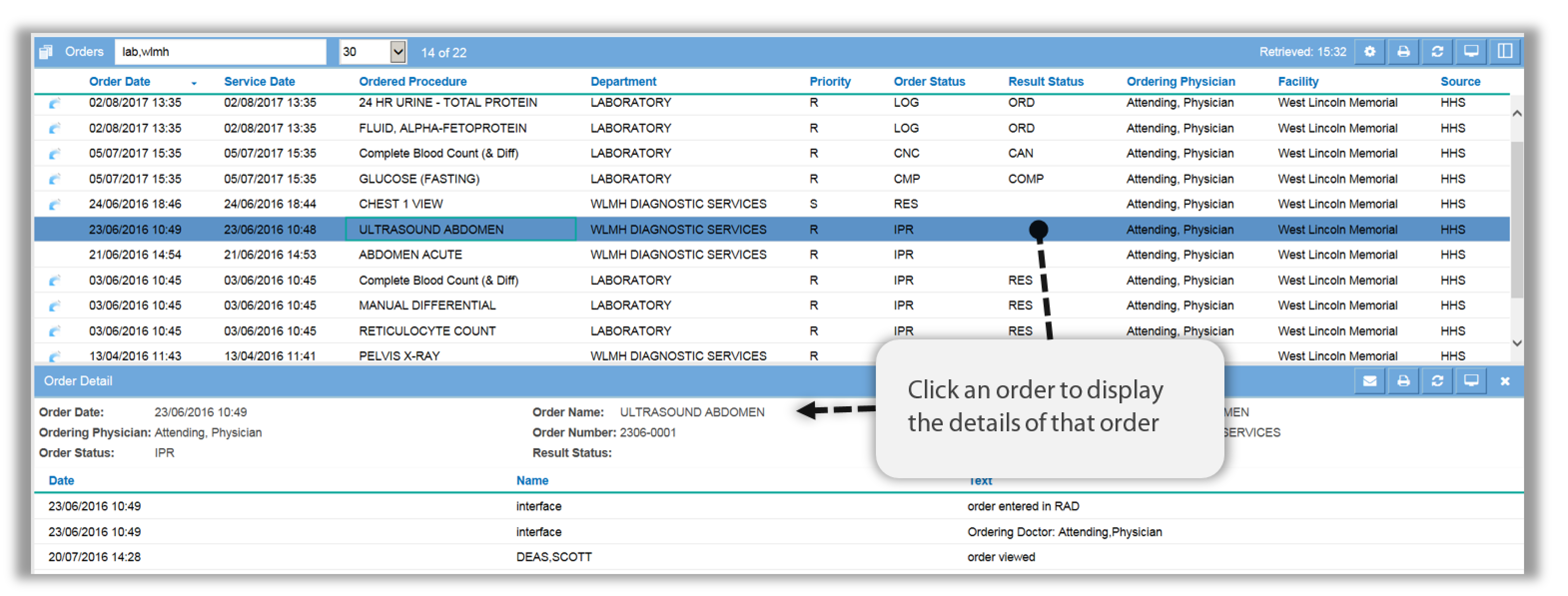
Task: Sort by Ordered Procedure column header
Action: pos(412,81)
